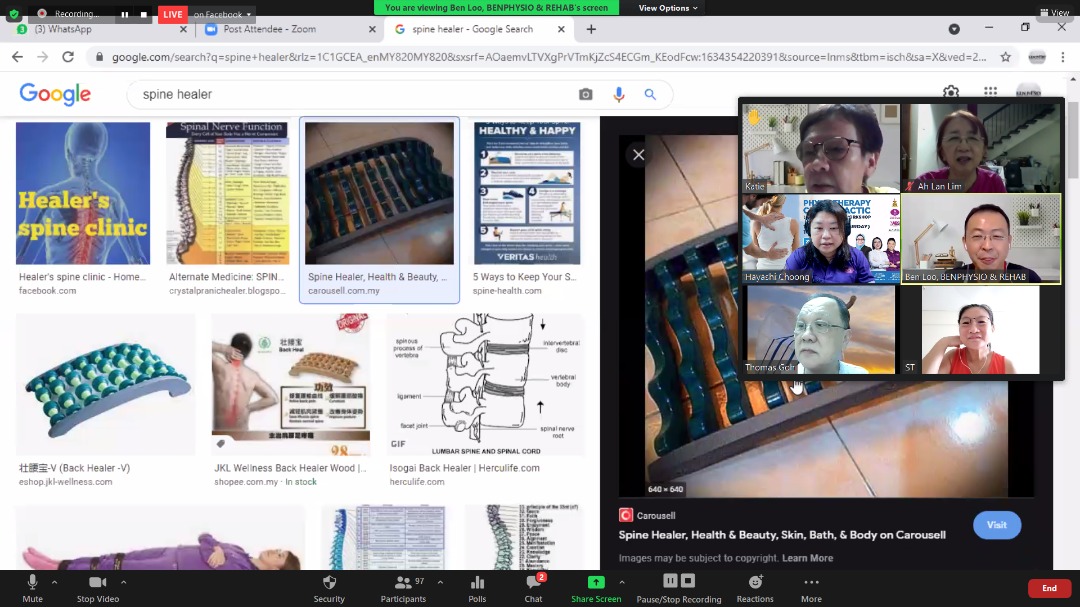The height and width of the screenshot is (607, 1080).
Task: Click the blue Visit button
Action: (996, 525)
